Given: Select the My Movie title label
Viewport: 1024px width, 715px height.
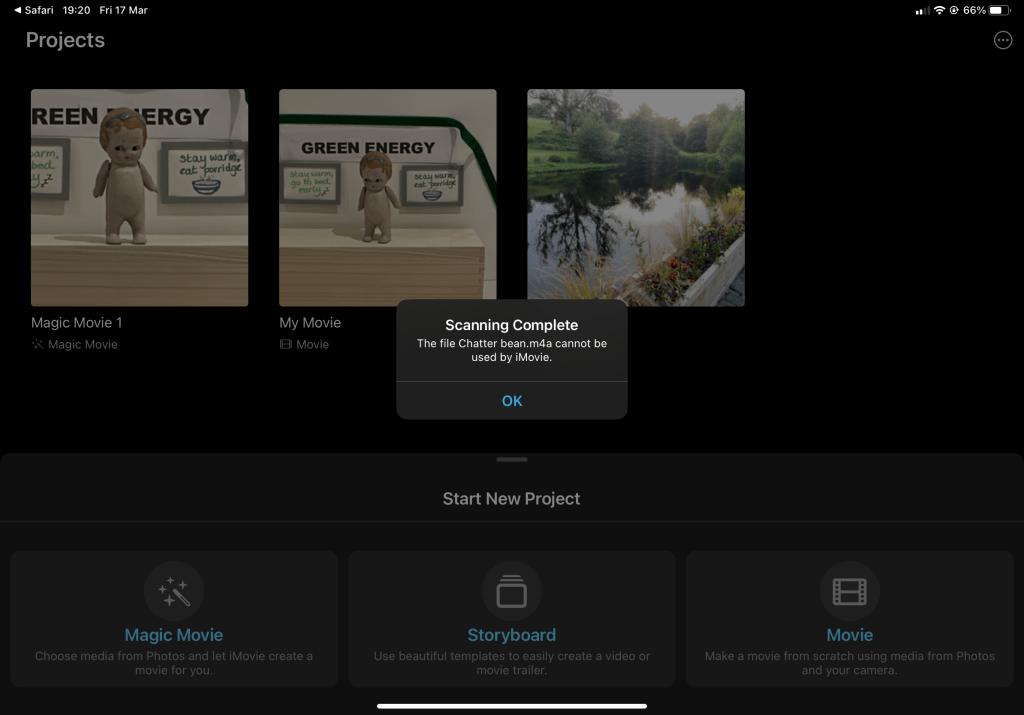Looking at the screenshot, I should pyautogui.click(x=310, y=323).
